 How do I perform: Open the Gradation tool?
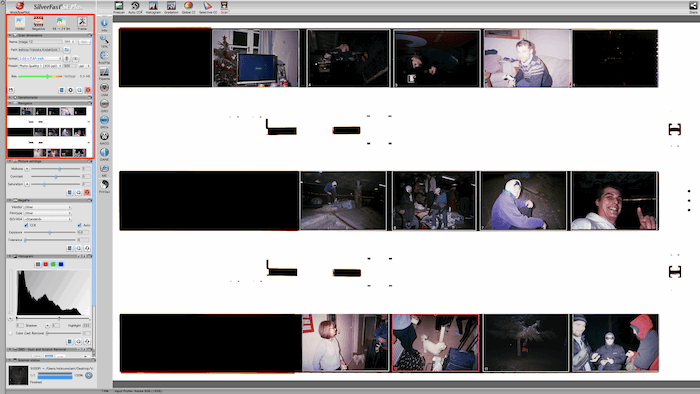pos(171,7)
